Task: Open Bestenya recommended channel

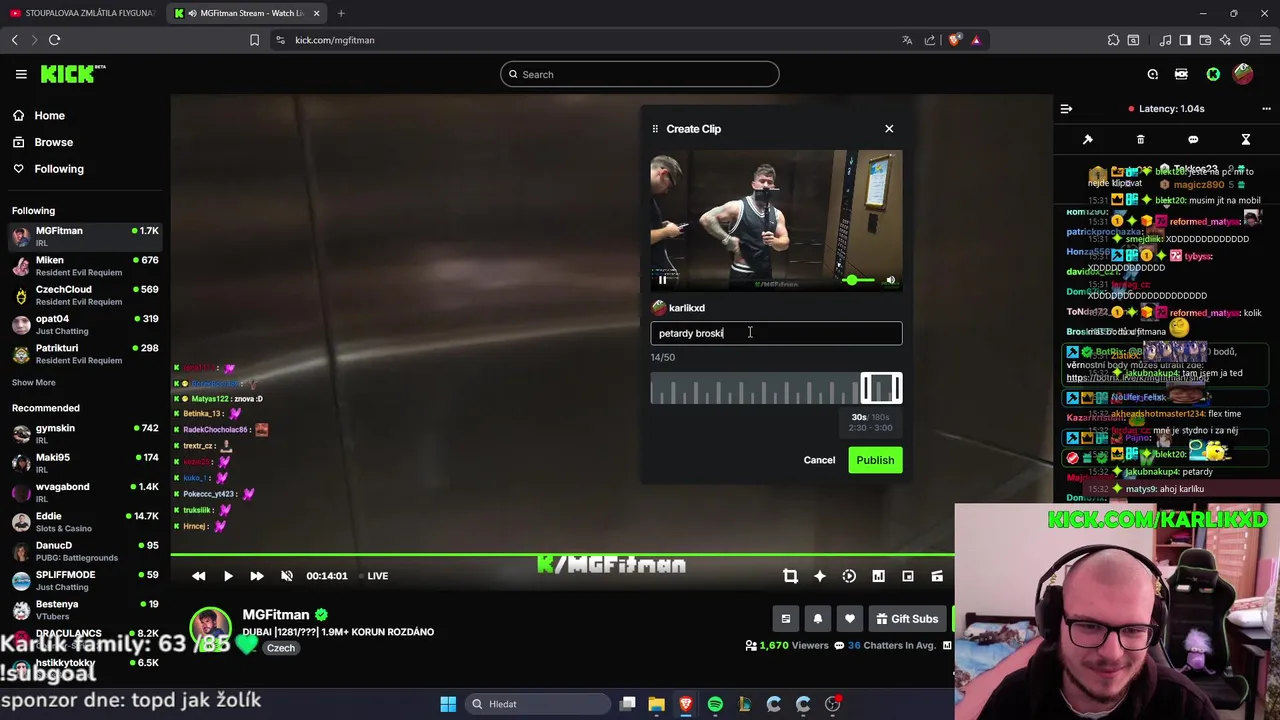Action: [x=85, y=610]
